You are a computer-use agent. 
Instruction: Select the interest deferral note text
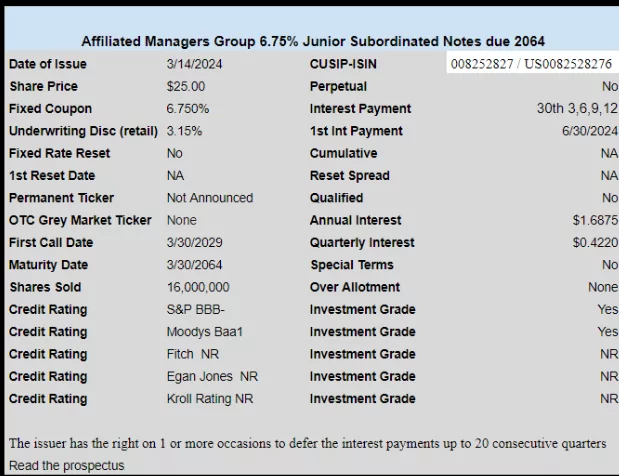click(308, 444)
